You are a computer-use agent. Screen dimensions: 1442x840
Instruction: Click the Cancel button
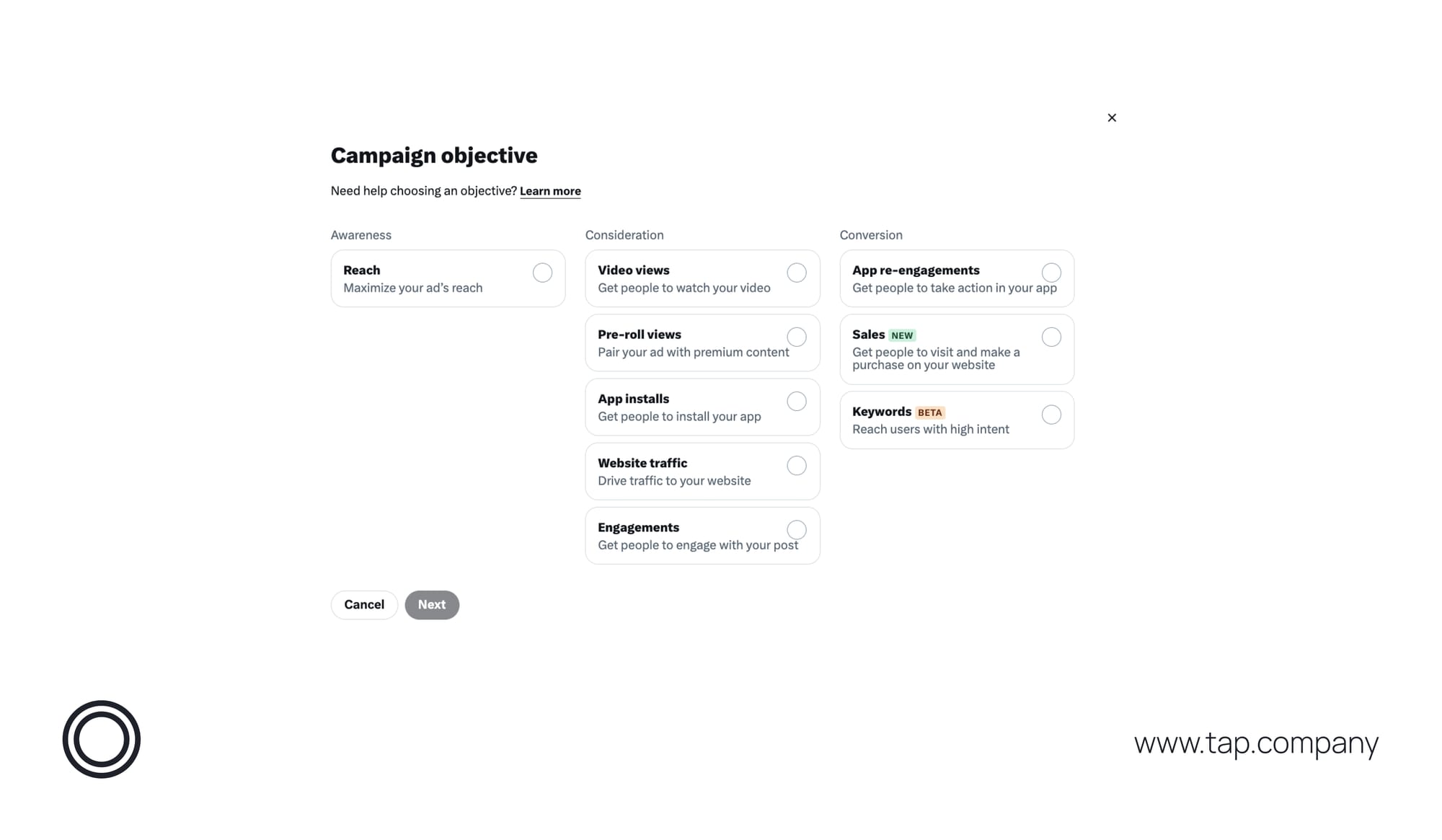click(x=364, y=604)
